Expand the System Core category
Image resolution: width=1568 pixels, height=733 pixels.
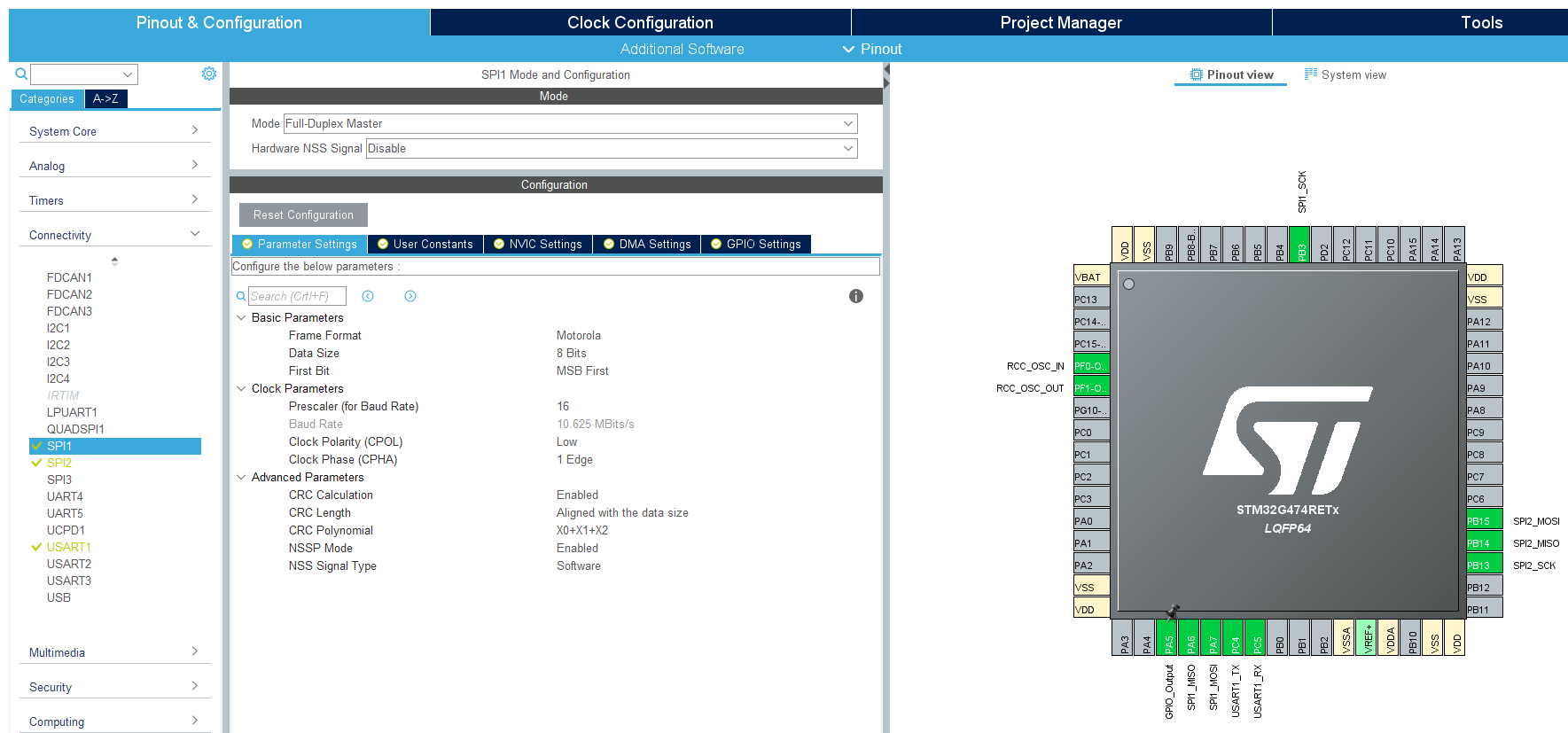click(115, 131)
